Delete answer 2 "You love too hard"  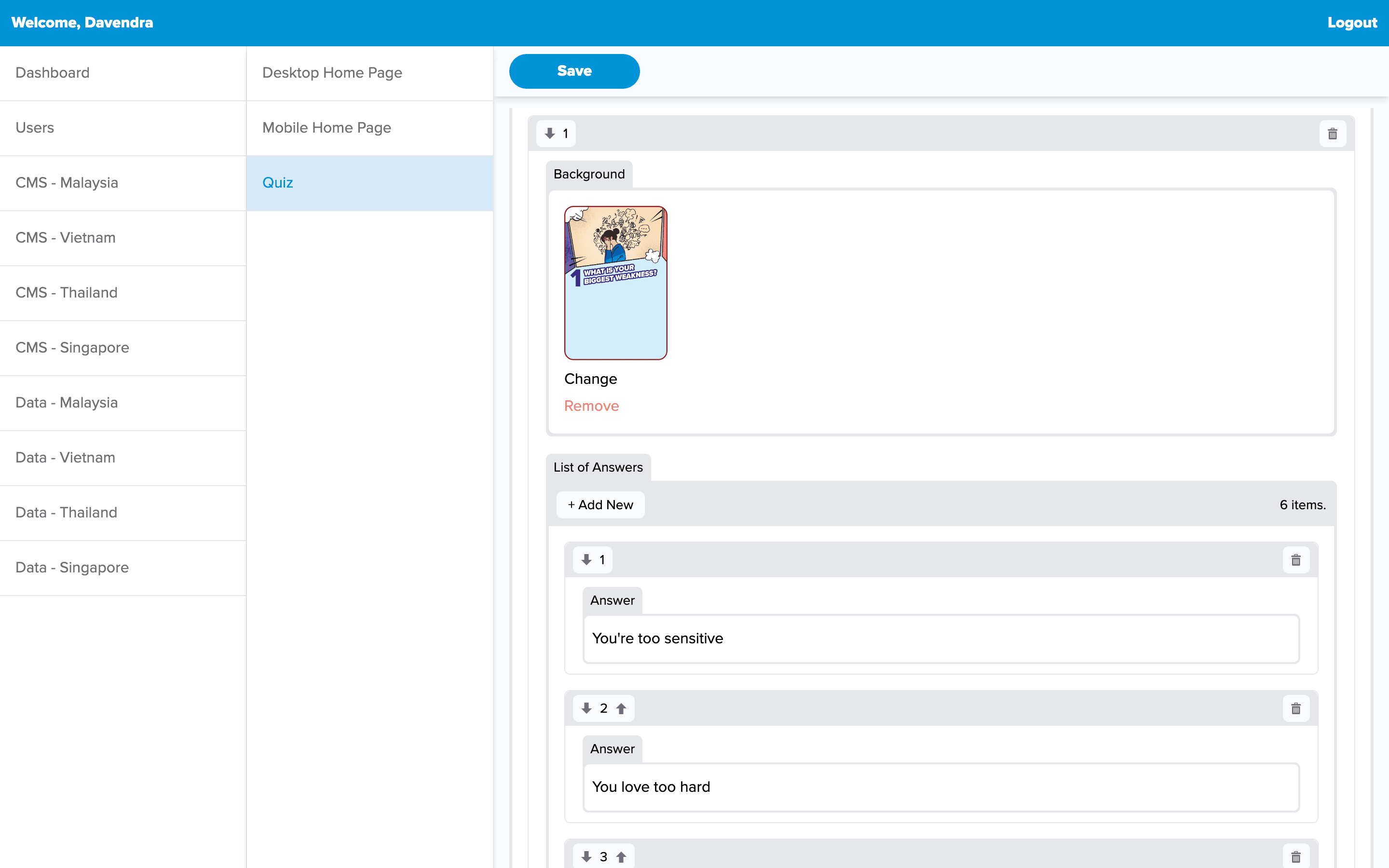(1295, 708)
